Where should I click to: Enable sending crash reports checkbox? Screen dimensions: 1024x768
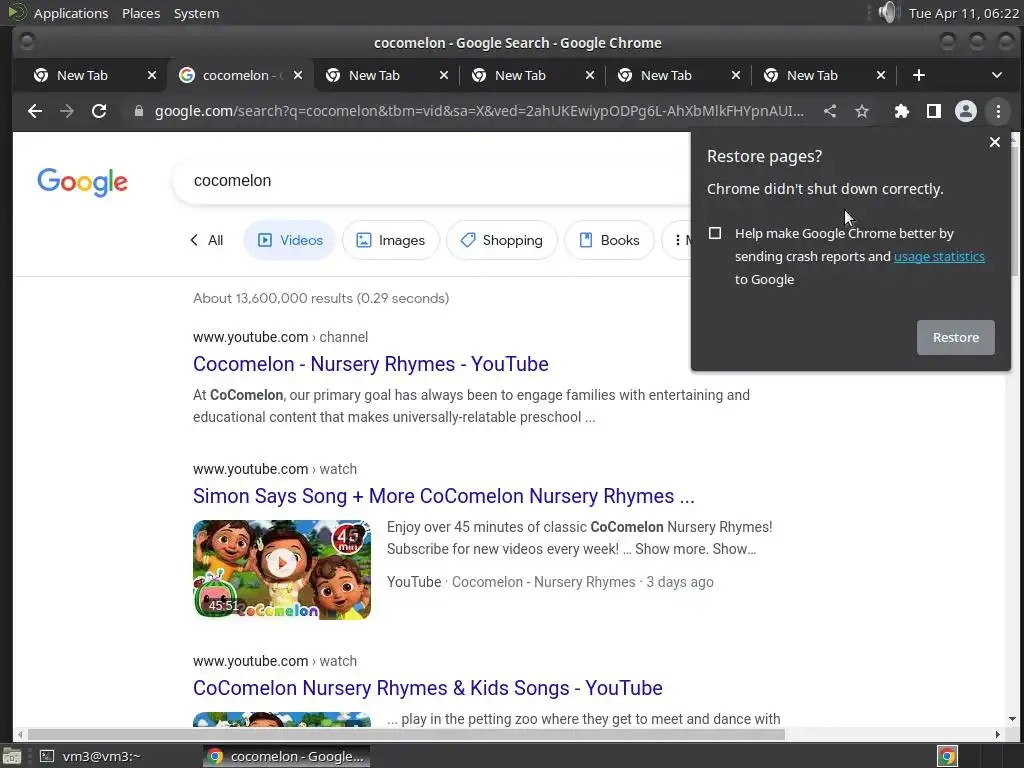pos(715,233)
